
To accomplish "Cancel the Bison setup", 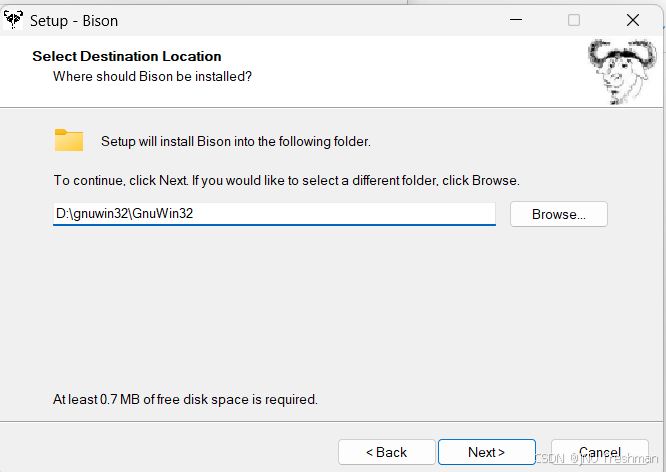I will 600,452.
